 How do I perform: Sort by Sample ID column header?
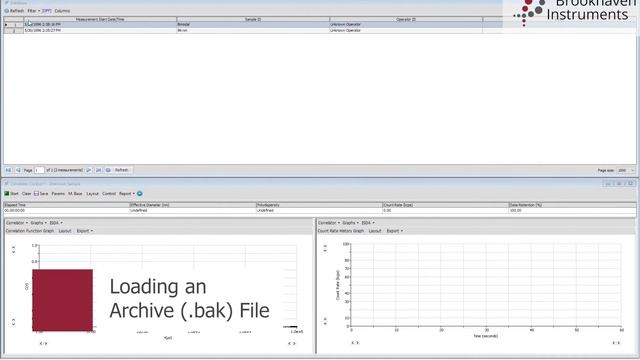[253, 19]
